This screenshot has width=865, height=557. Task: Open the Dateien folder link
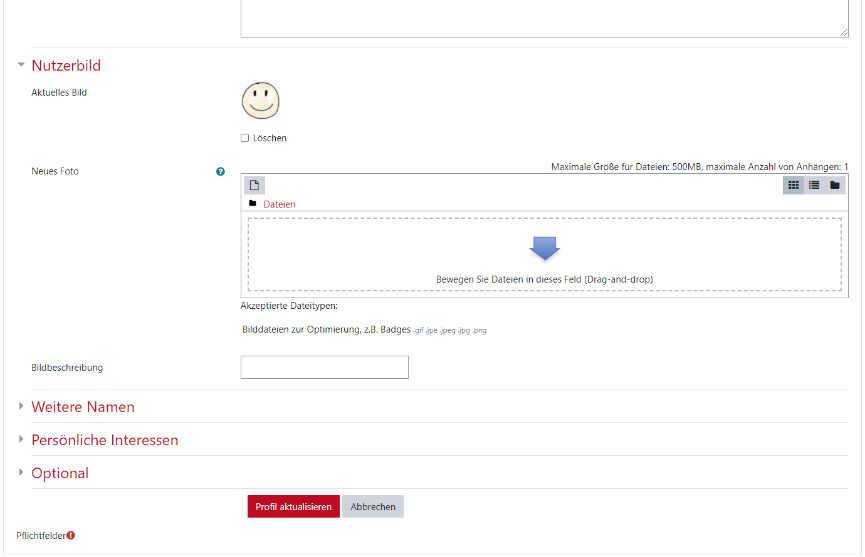[x=279, y=204]
